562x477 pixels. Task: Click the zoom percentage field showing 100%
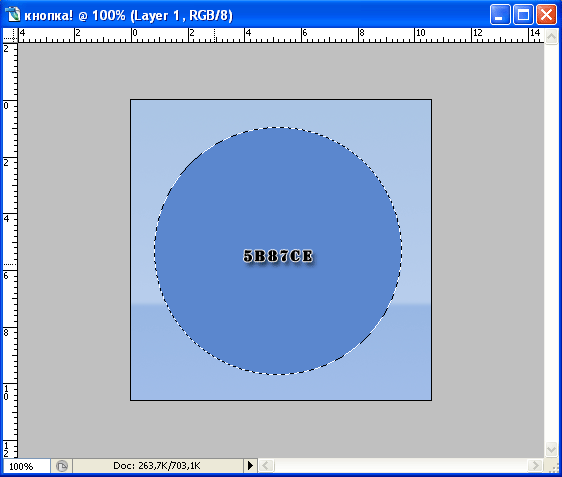[x=26, y=466]
